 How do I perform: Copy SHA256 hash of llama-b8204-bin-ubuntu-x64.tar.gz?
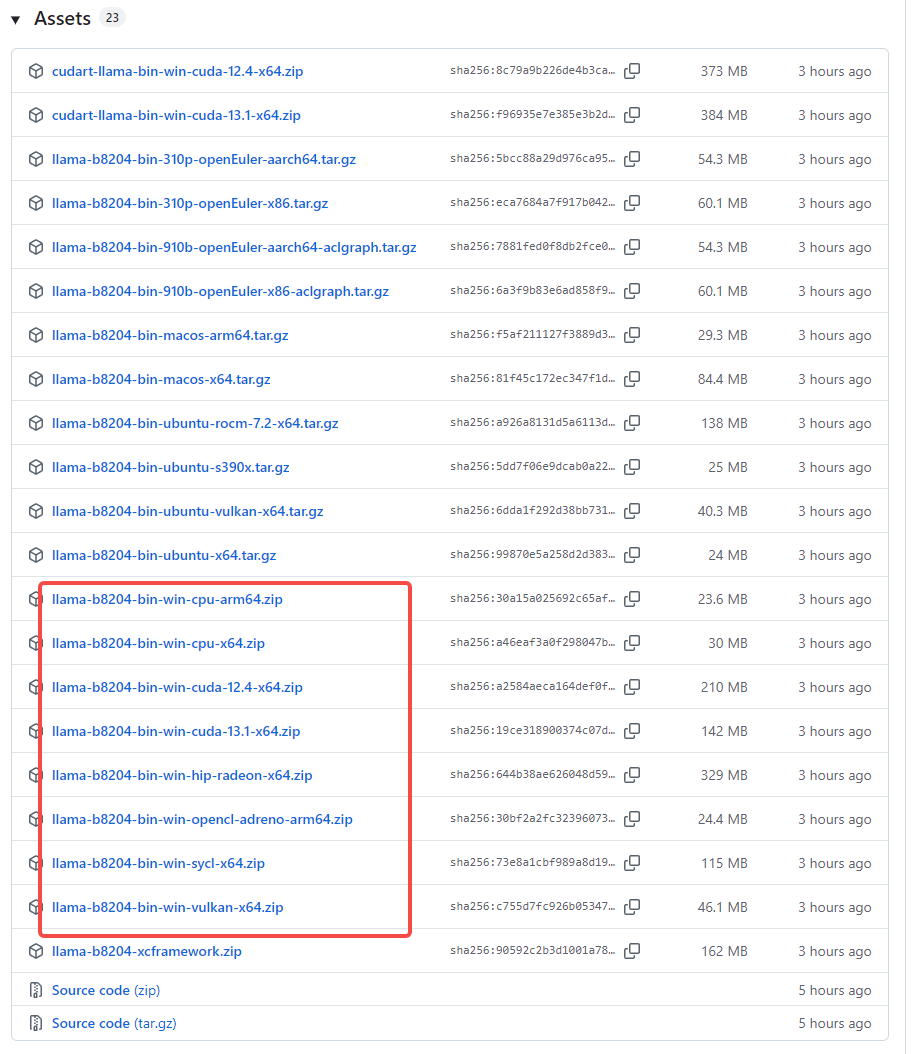(x=632, y=555)
